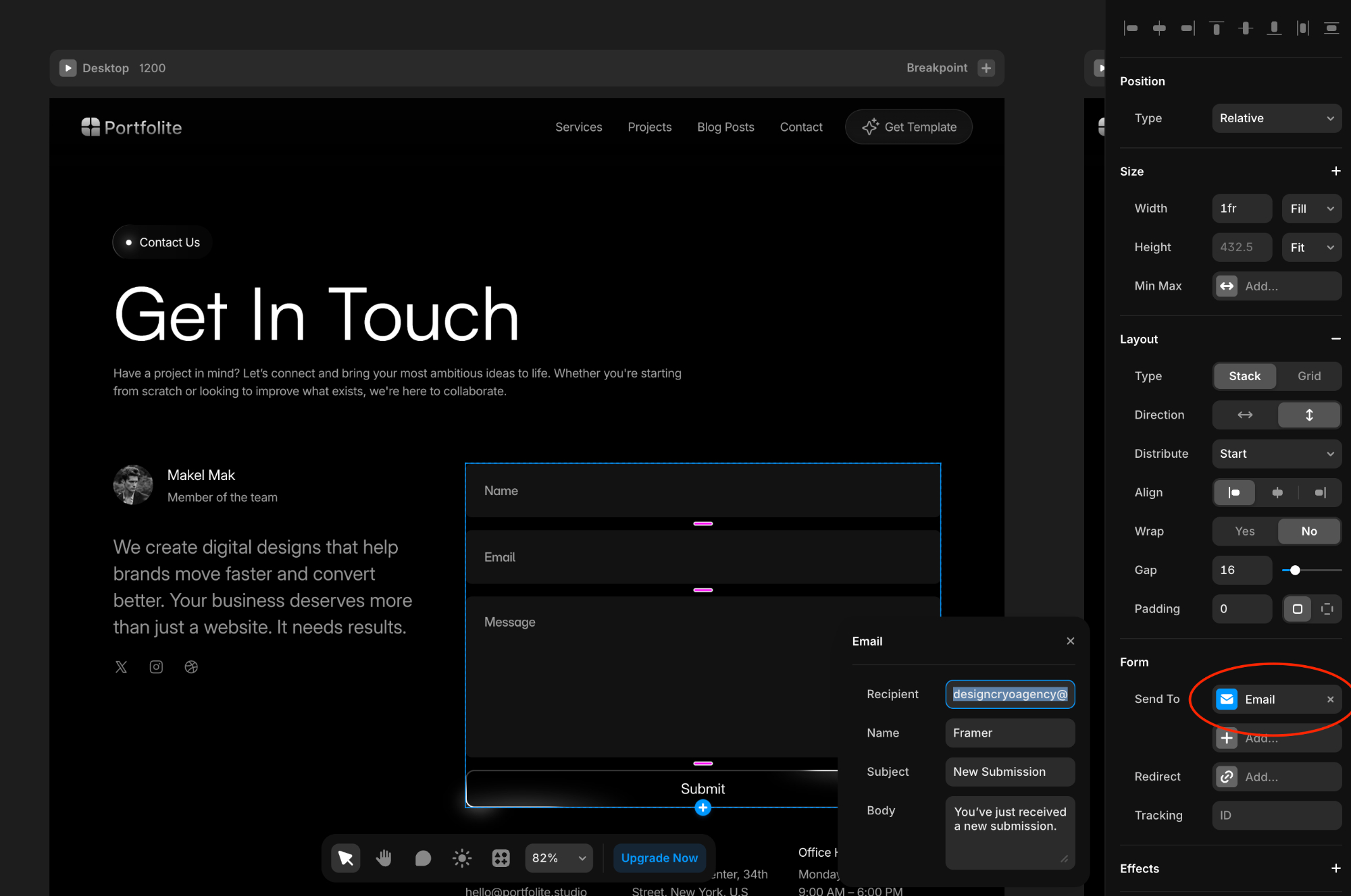Click the align top icon
1351x896 pixels.
click(x=1216, y=28)
